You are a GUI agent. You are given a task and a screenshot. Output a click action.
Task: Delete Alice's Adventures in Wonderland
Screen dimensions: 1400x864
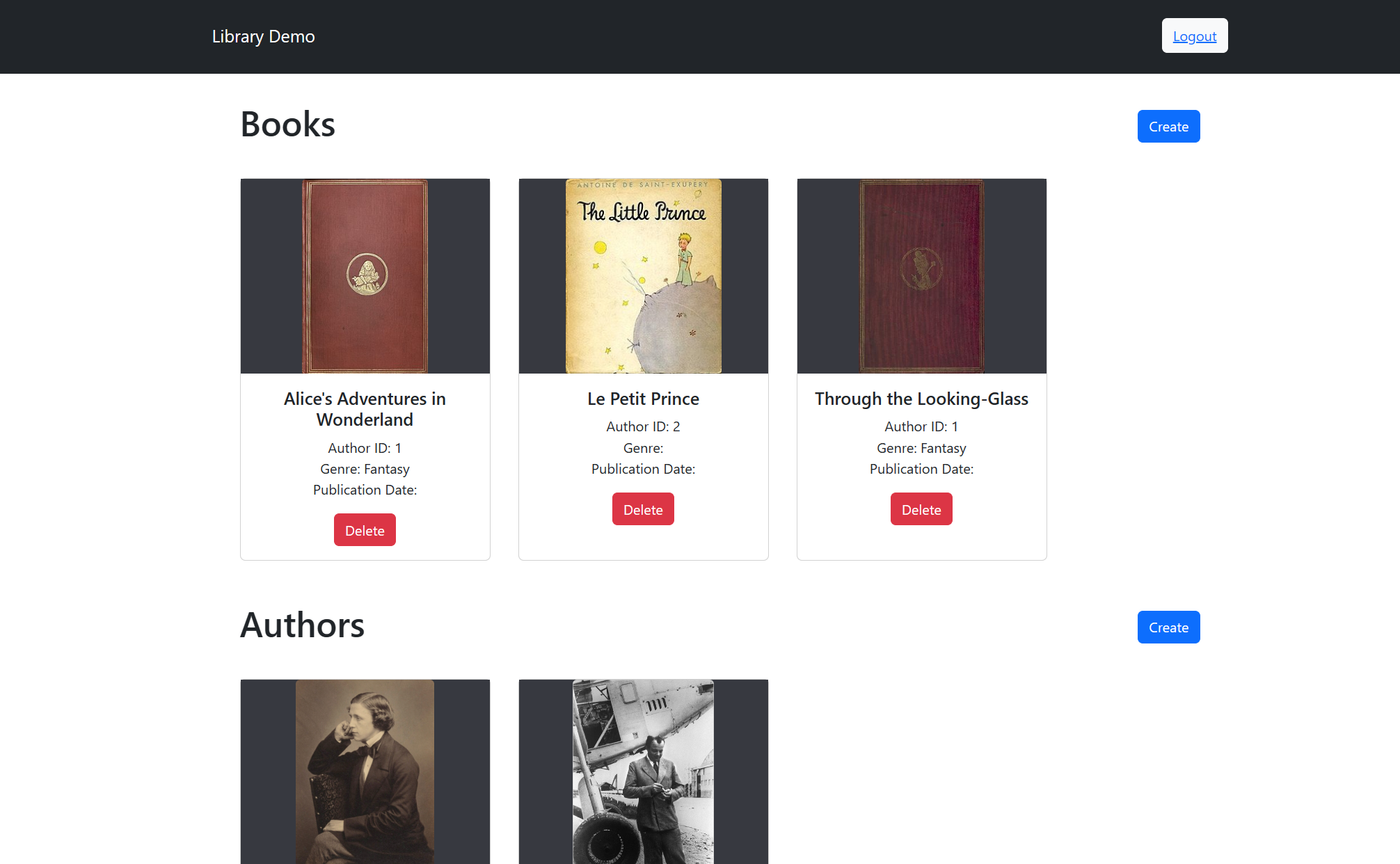365,530
